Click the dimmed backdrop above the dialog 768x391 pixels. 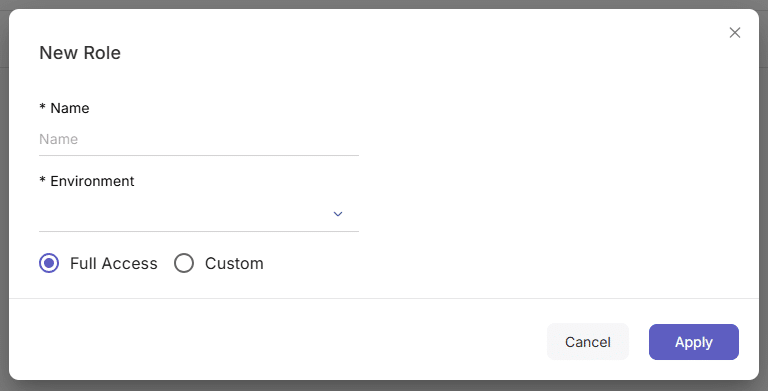pyautogui.click(x=384, y=4)
